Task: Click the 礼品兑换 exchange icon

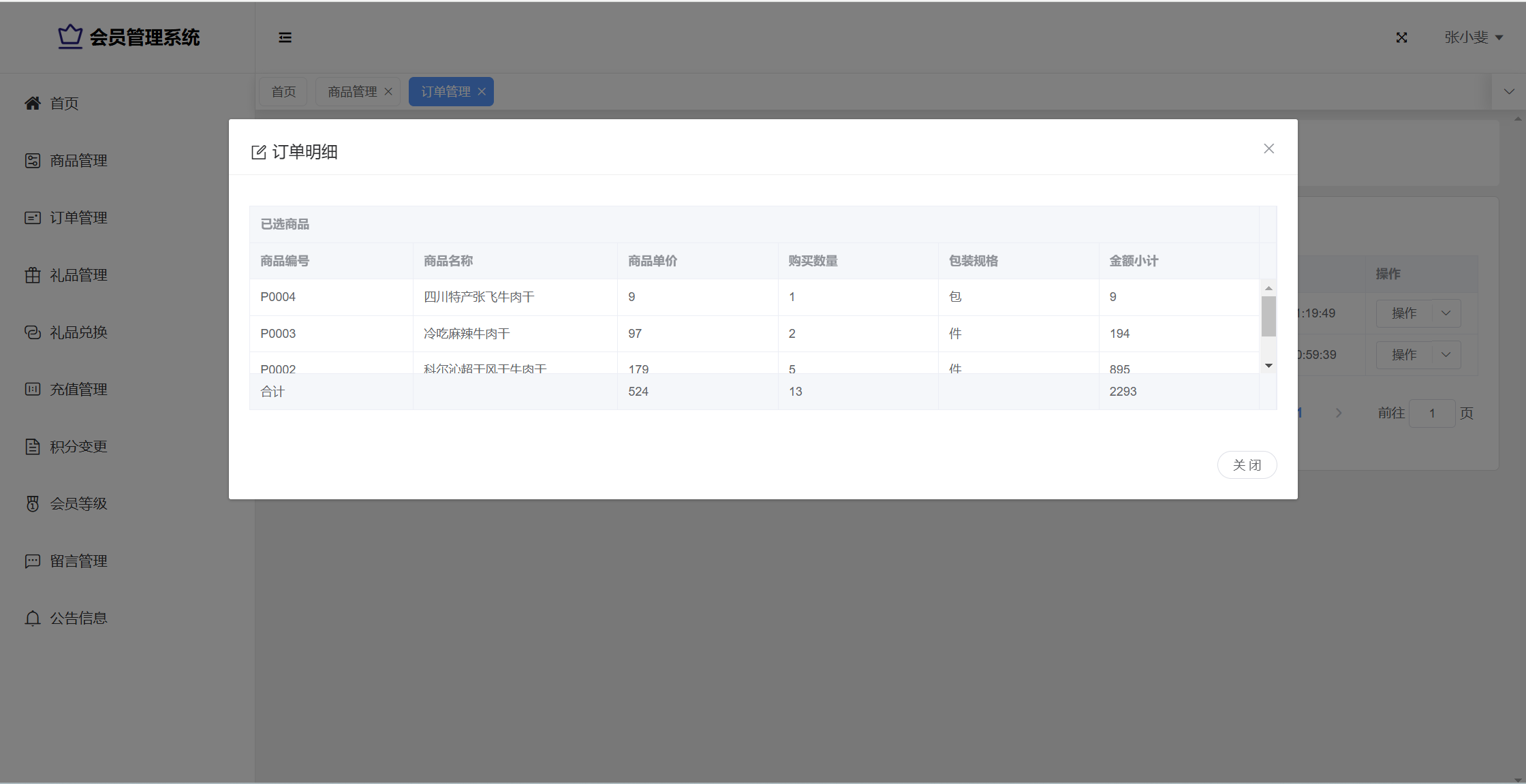Action: (33, 332)
